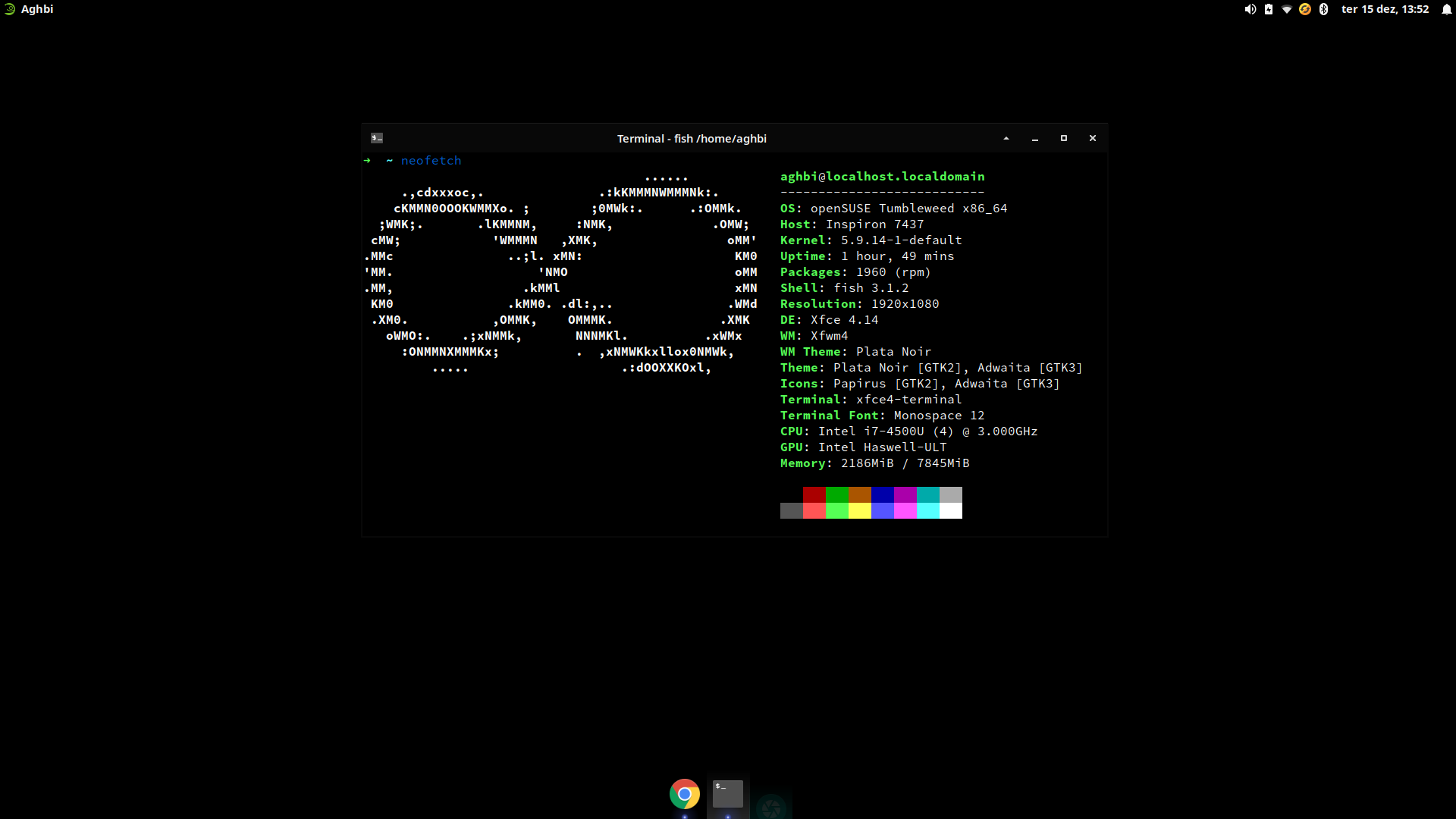This screenshot has height=819, width=1456.
Task: Open the terminal window menu icon
Action: [377, 138]
